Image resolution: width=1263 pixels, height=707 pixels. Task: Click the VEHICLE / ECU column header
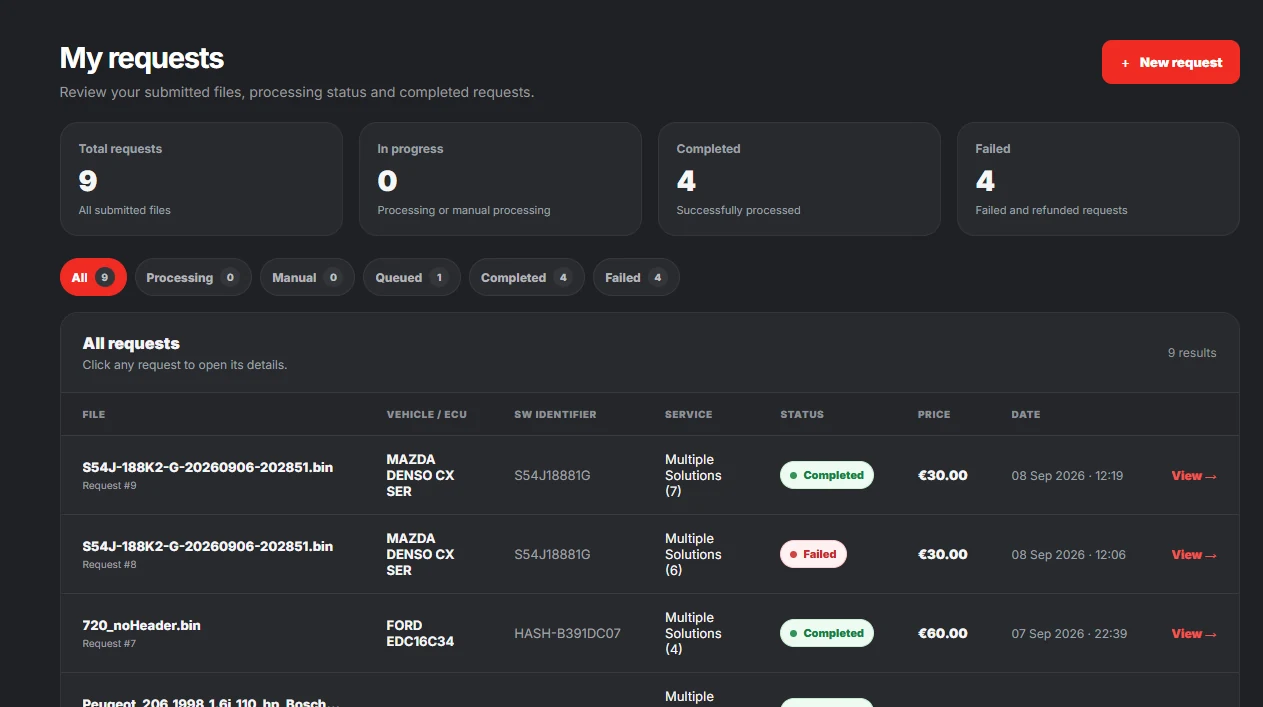tap(427, 414)
